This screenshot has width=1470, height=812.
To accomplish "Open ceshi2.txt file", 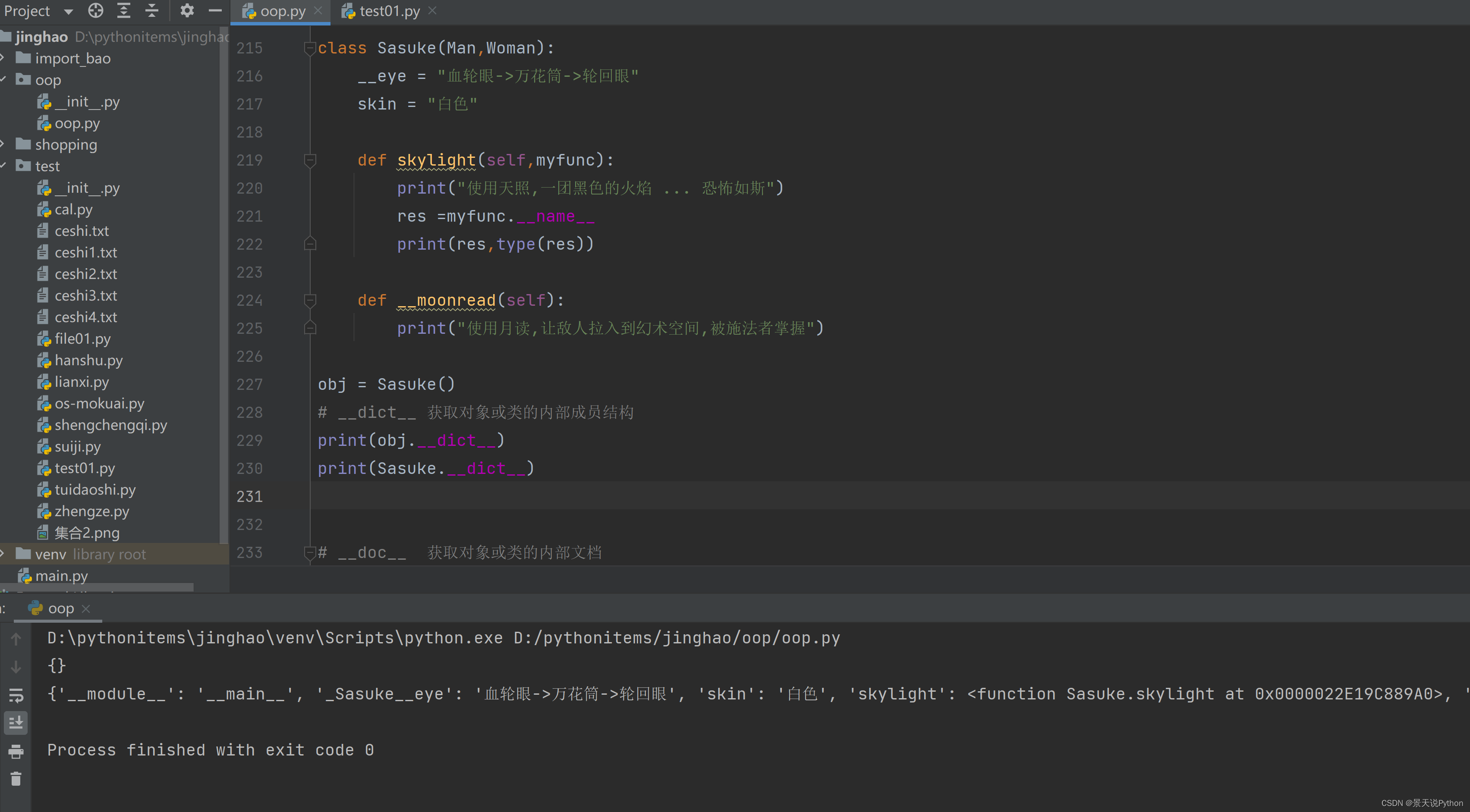I will coord(85,274).
